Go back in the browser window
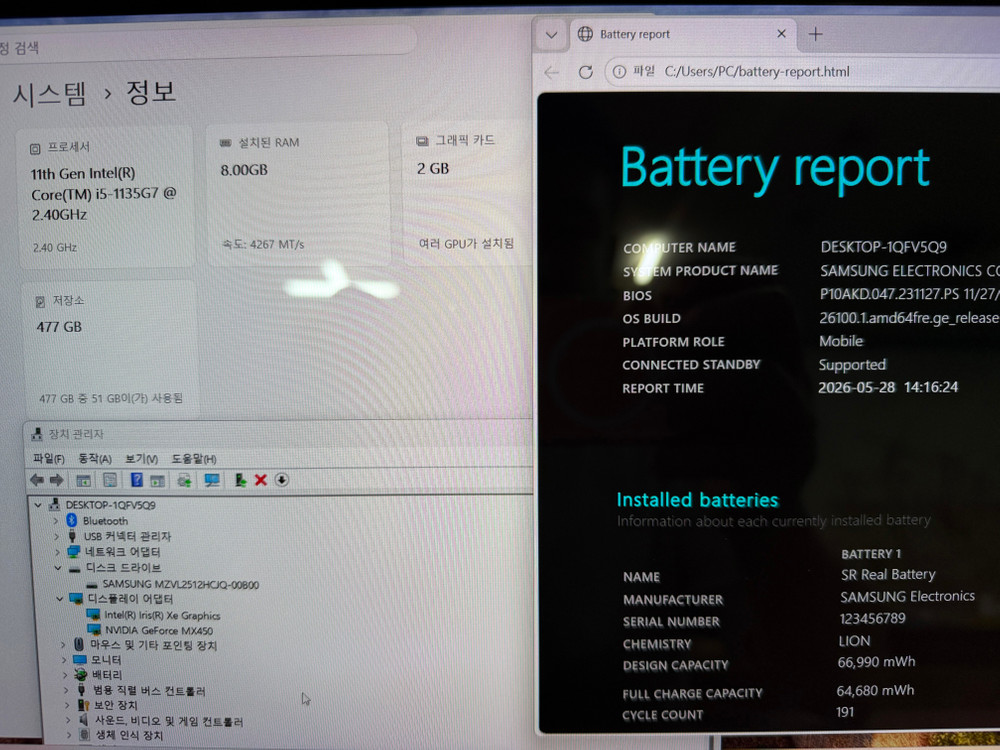Viewport: 1000px width, 750px height. point(552,73)
